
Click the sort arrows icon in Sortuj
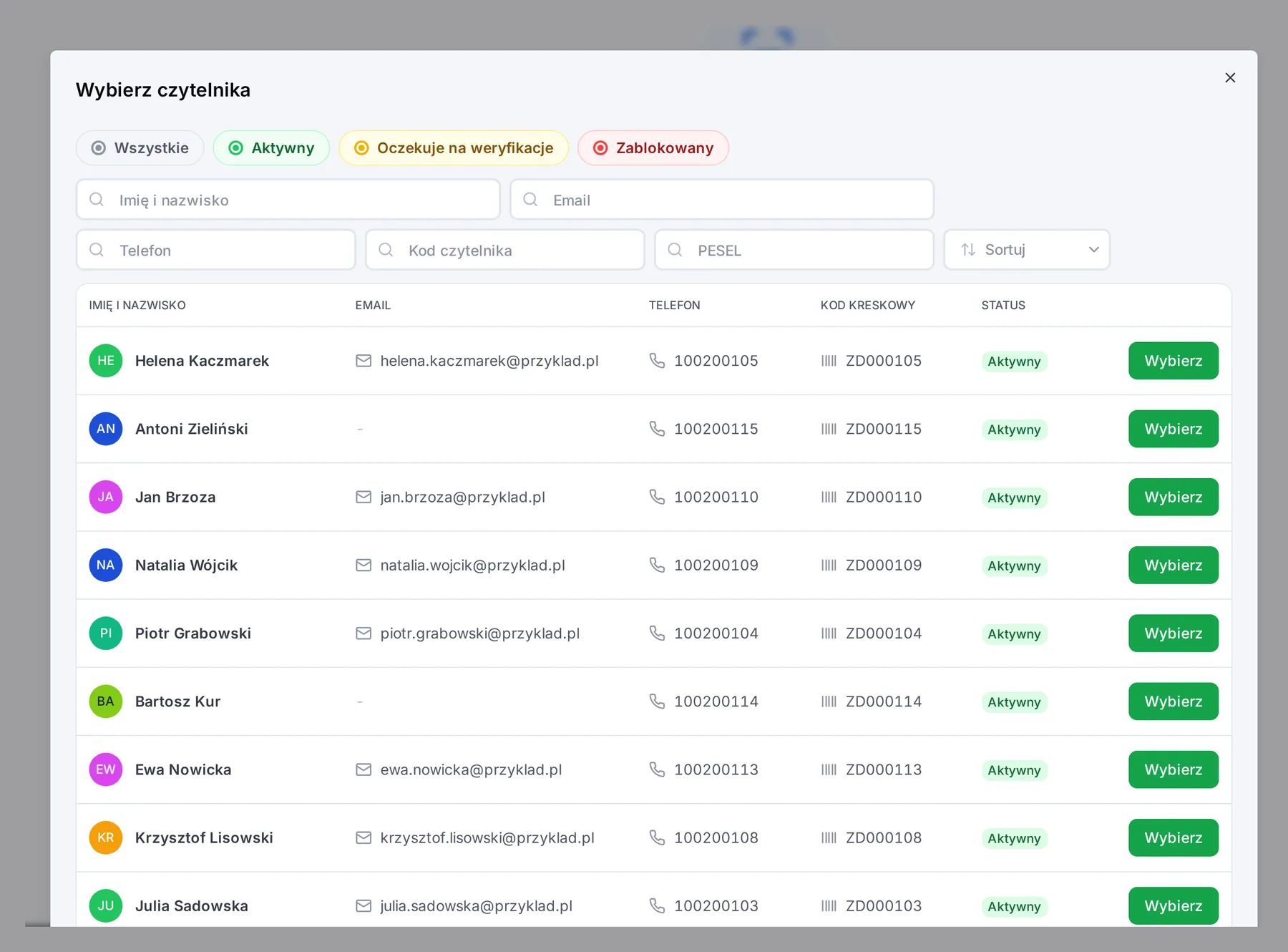968,250
